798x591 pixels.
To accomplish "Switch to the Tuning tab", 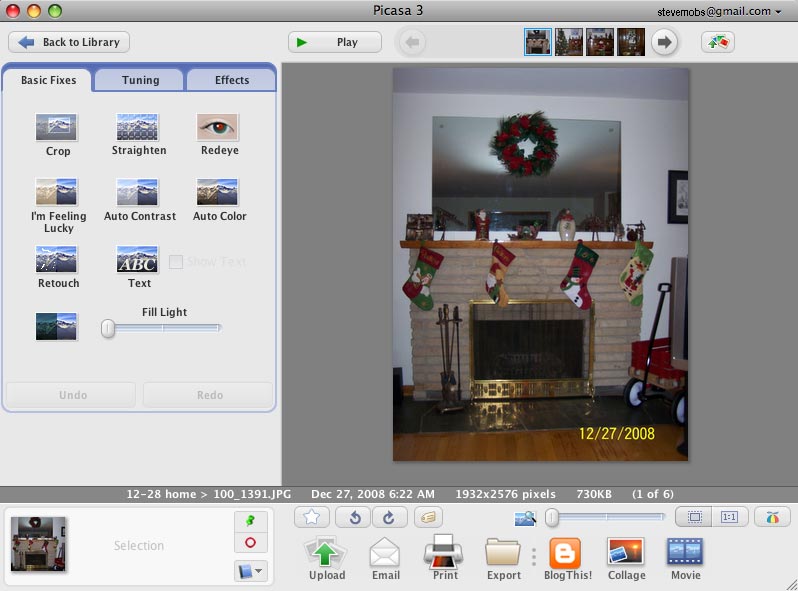I will pos(140,80).
